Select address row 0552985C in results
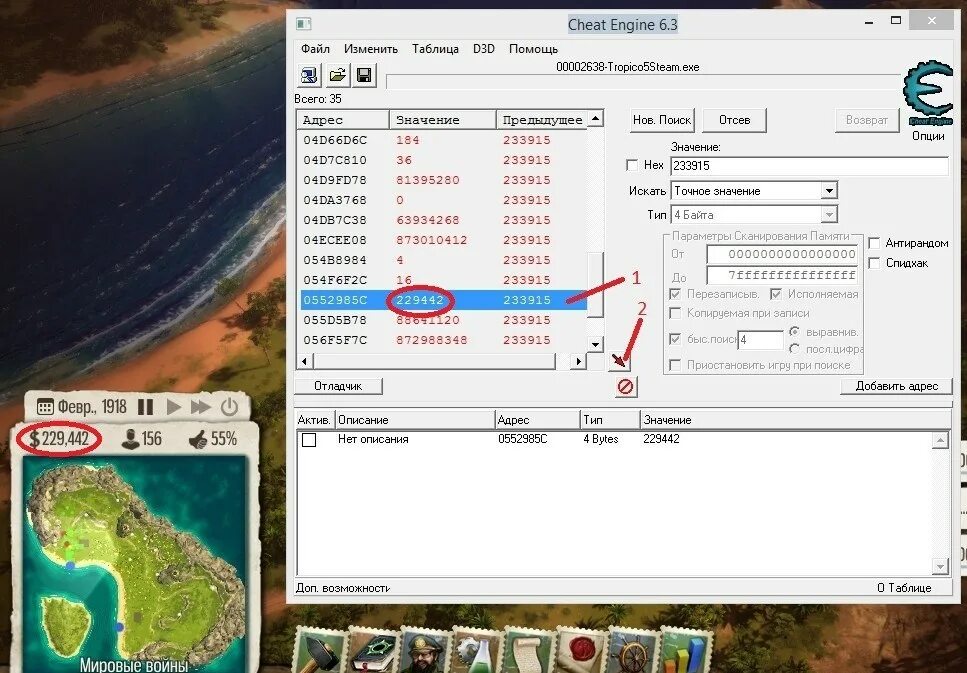The image size is (967, 673). click(x=443, y=300)
